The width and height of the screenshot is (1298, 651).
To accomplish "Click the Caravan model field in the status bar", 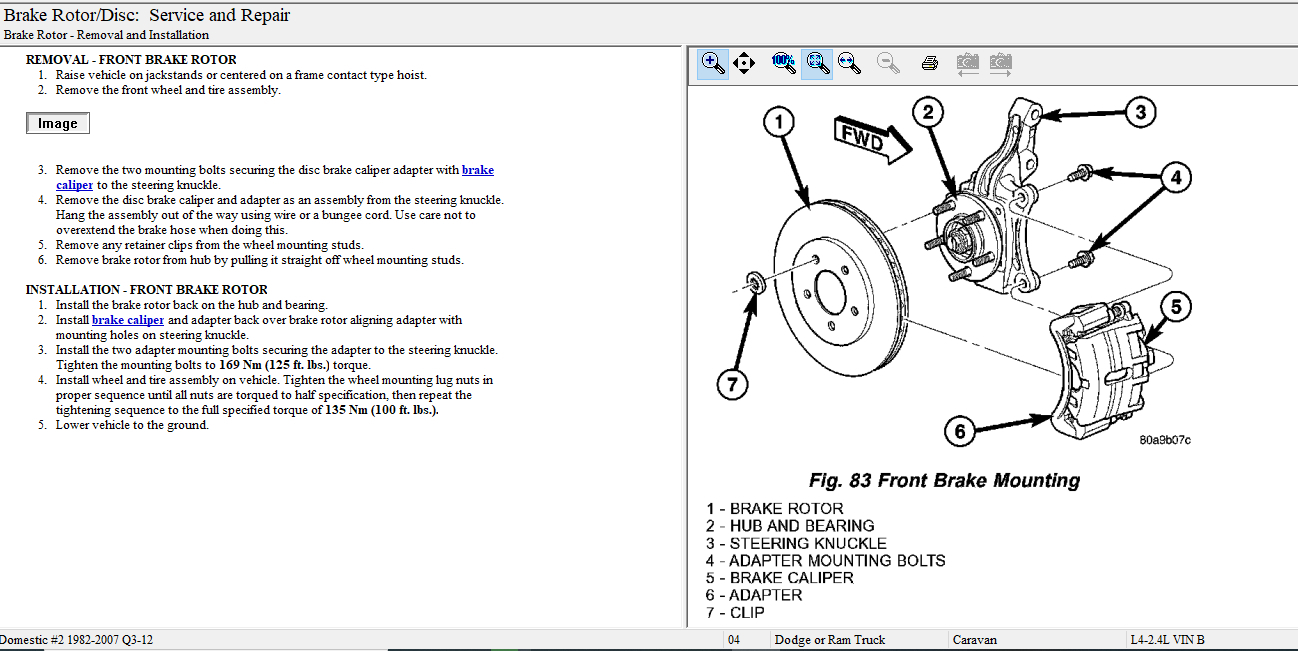I will pyautogui.click(x=975, y=640).
